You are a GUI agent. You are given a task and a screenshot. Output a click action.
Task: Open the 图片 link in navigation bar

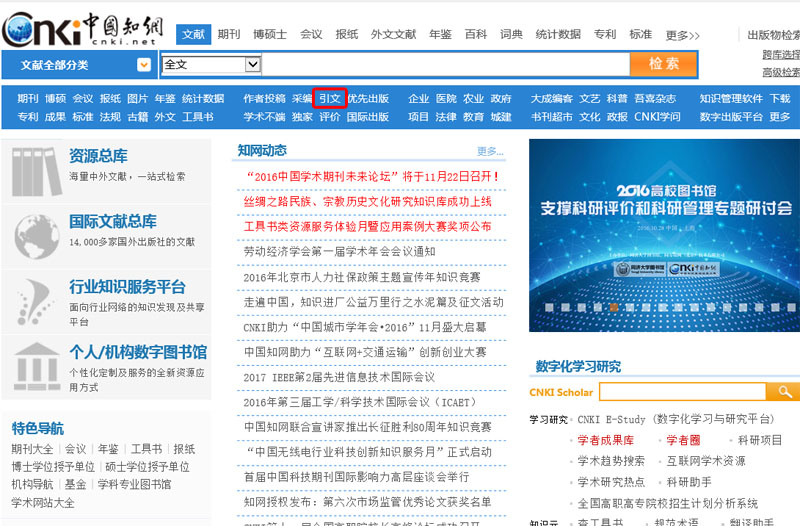[137, 98]
